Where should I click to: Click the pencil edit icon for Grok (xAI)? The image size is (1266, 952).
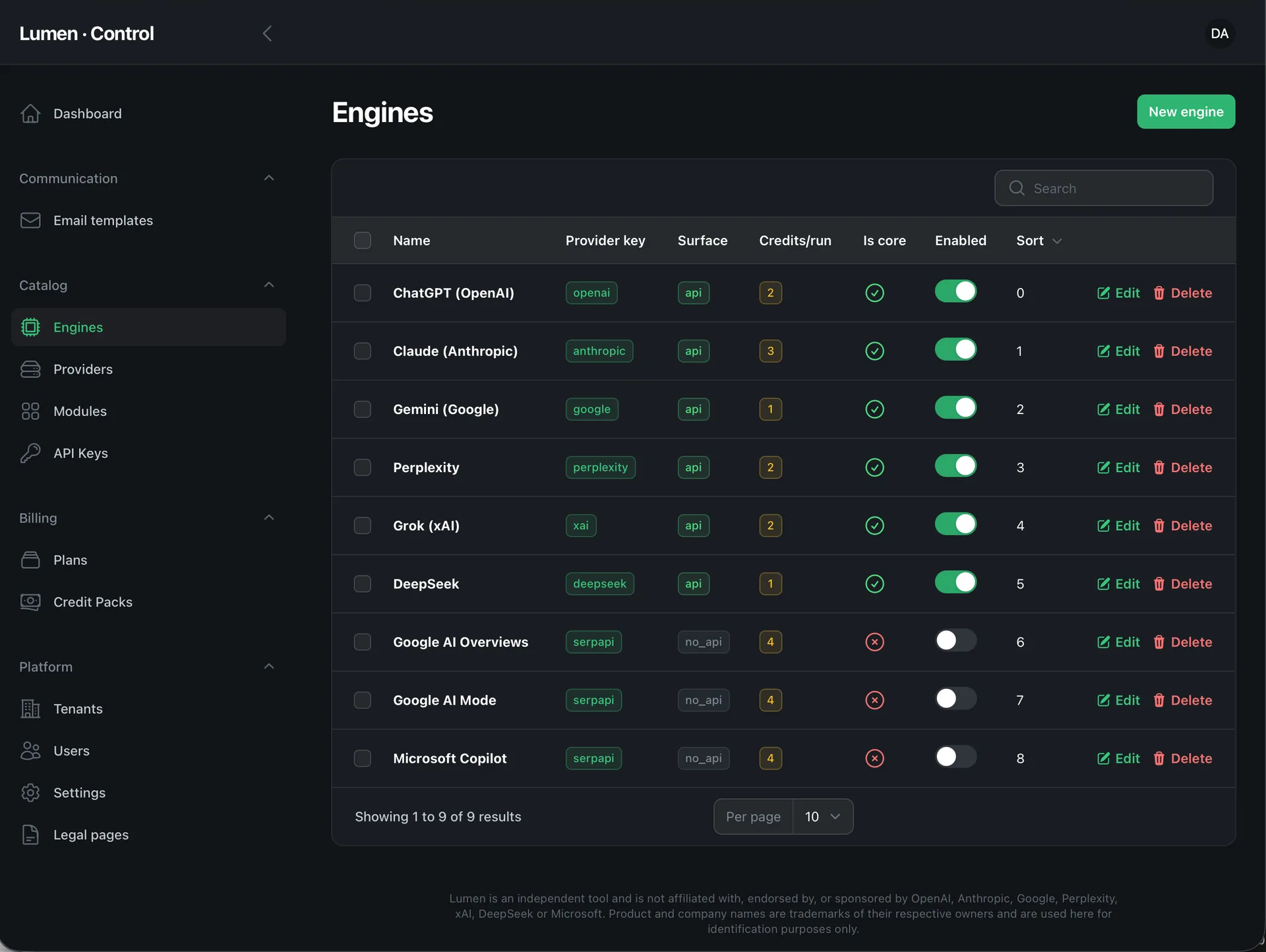[x=1103, y=525]
